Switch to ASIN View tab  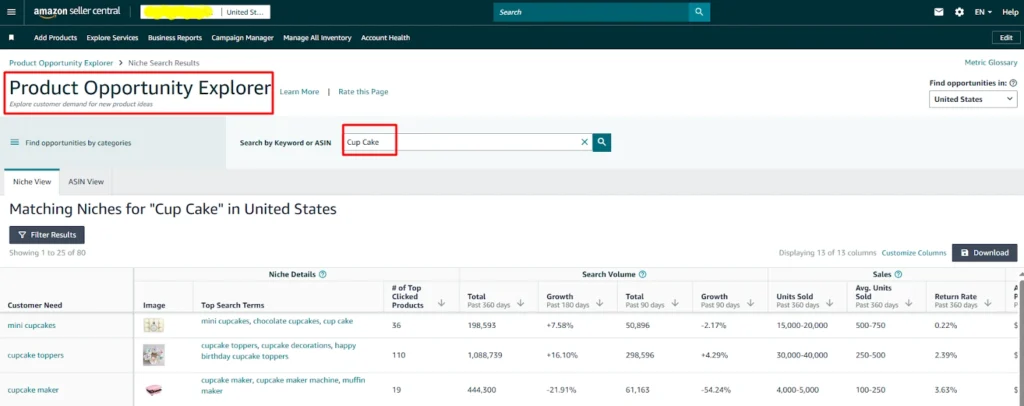[86, 181]
